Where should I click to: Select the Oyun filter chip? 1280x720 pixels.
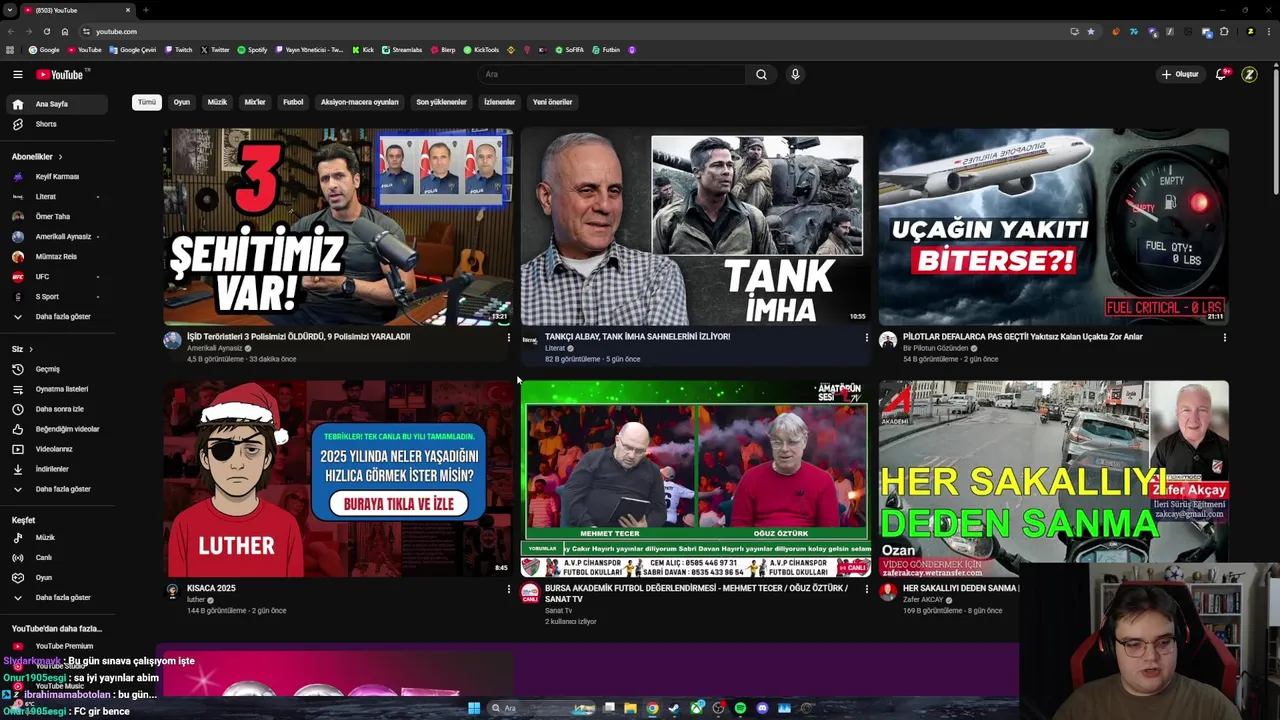pos(181,102)
